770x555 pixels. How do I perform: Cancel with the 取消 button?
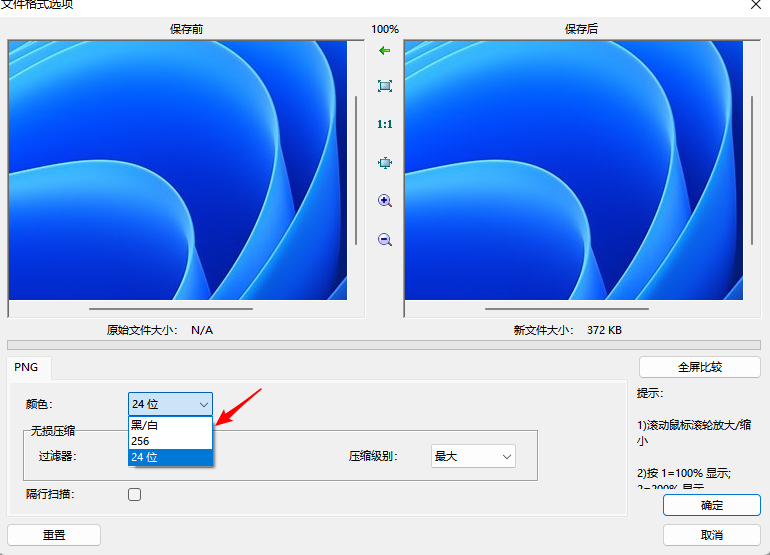[x=712, y=535]
